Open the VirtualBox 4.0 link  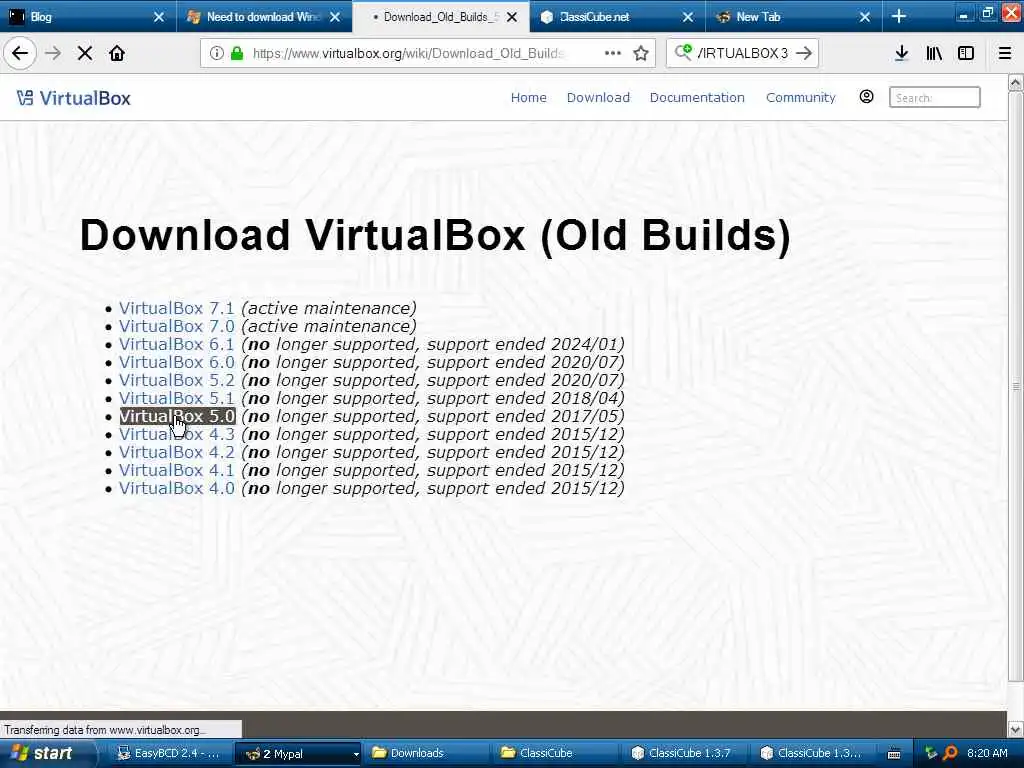click(176, 488)
